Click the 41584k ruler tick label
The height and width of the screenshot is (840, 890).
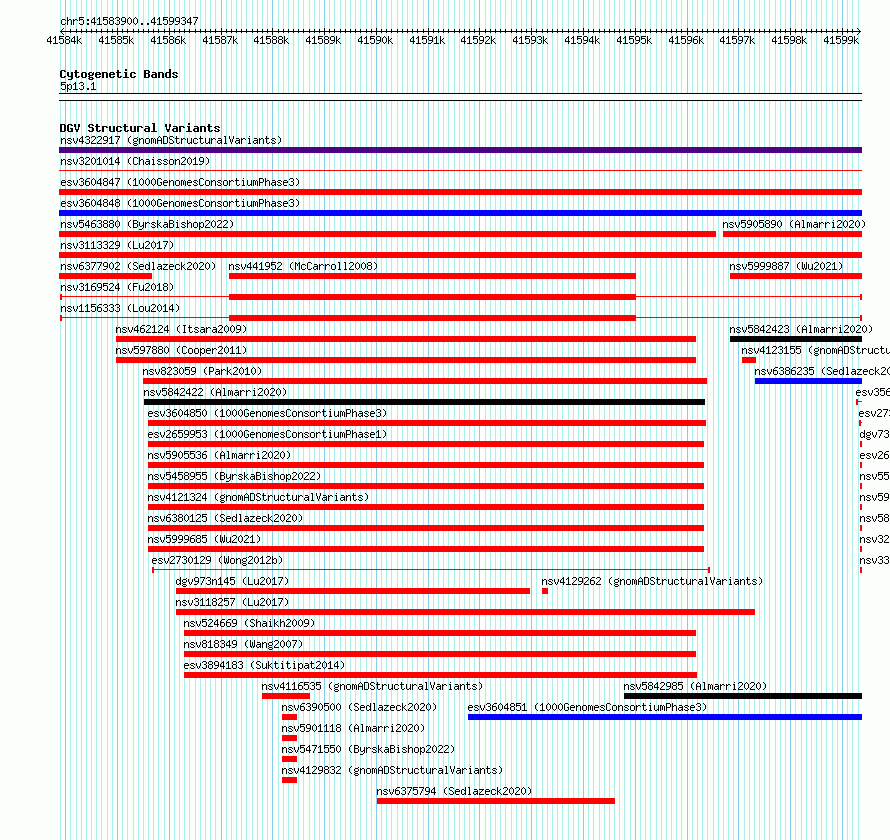coord(64,40)
